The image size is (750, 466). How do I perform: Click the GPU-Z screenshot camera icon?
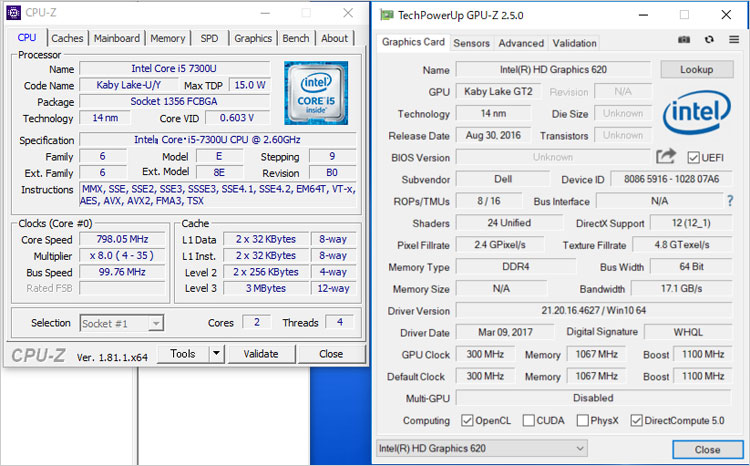684,39
